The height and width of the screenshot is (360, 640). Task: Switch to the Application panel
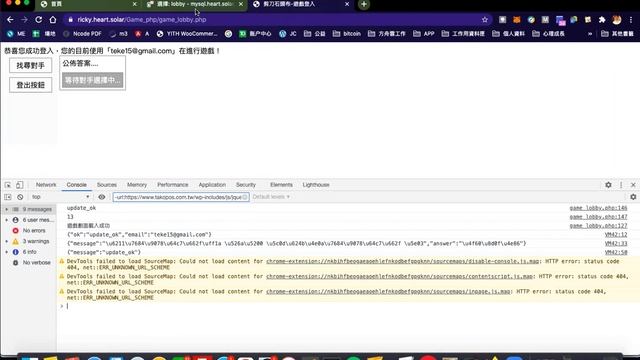212,185
